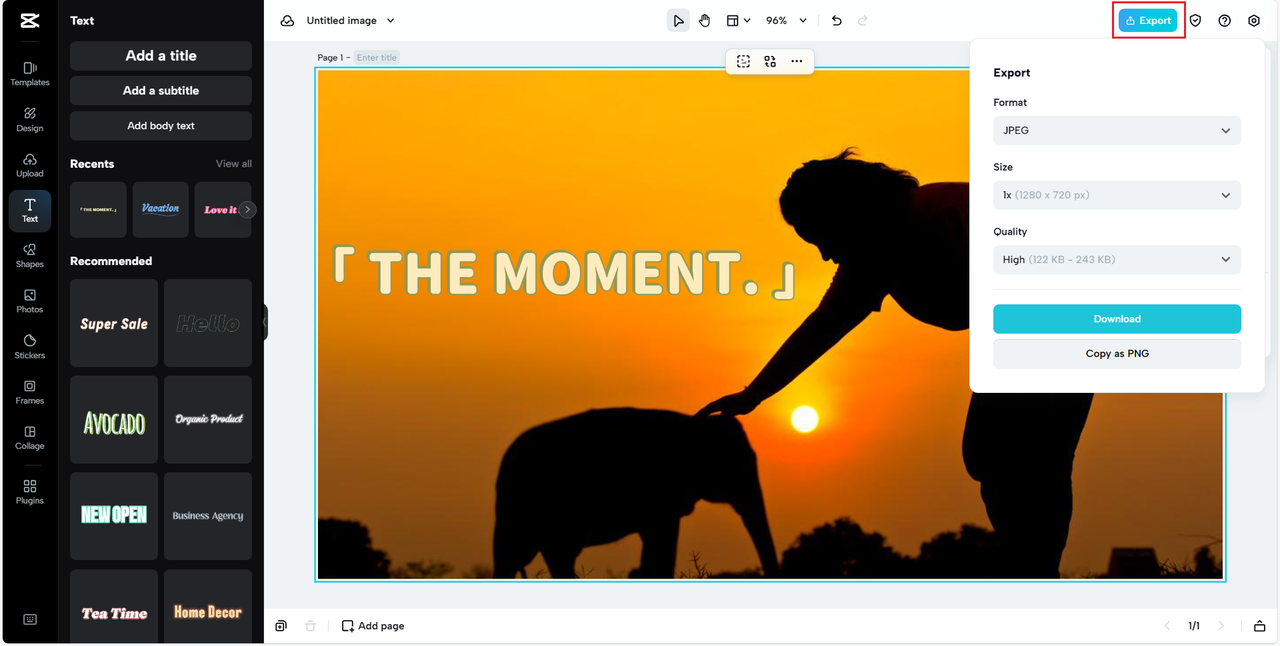Select the hand pan tool
Image resolution: width=1280 pixels, height=646 pixels.
pos(704,21)
